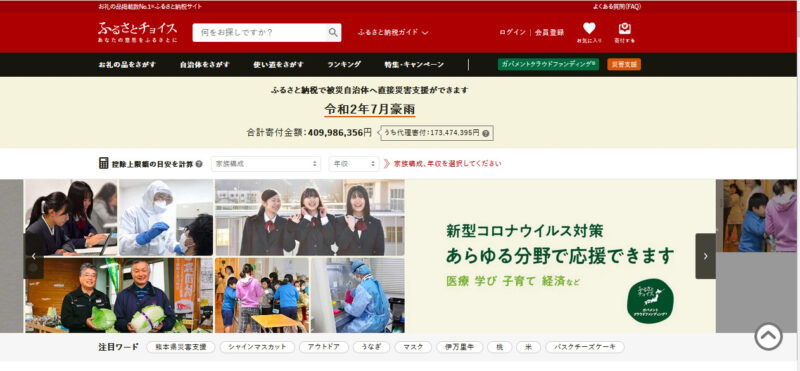Show previous carousel slide arrow
The height and width of the screenshot is (371, 800).
tap(34, 256)
